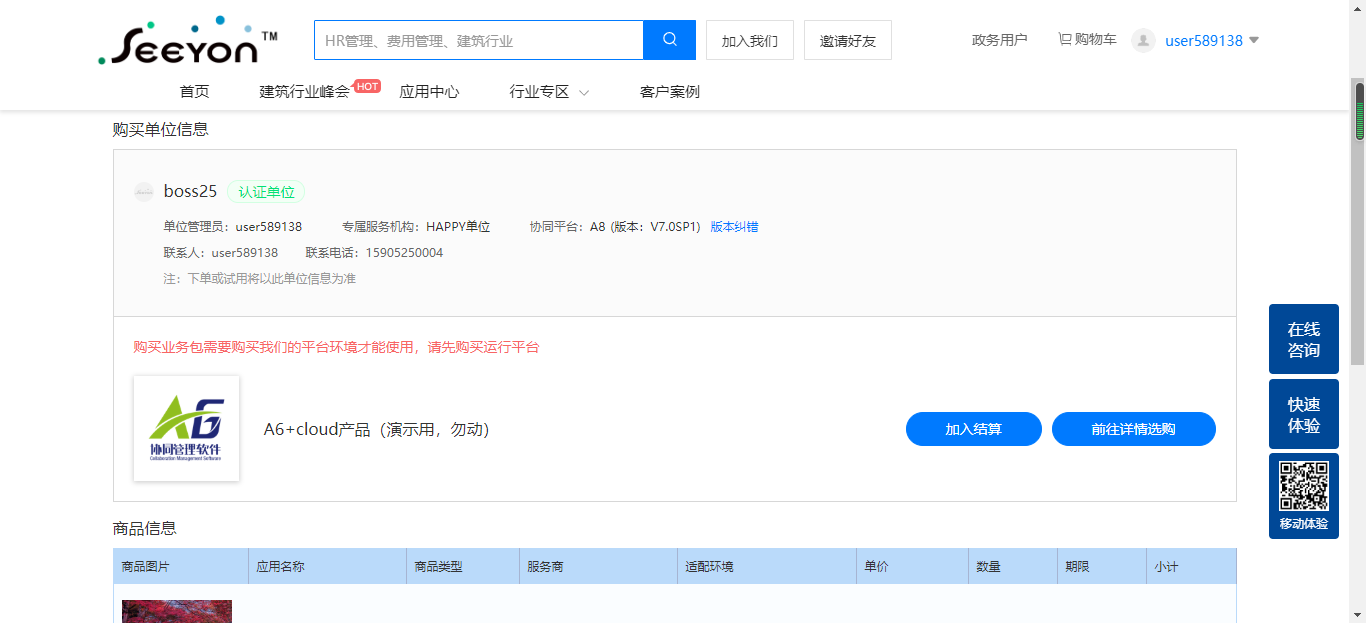The image size is (1366, 623).
Task: Click the red platform purchase warning text
Action: pyautogui.click(x=336, y=347)
